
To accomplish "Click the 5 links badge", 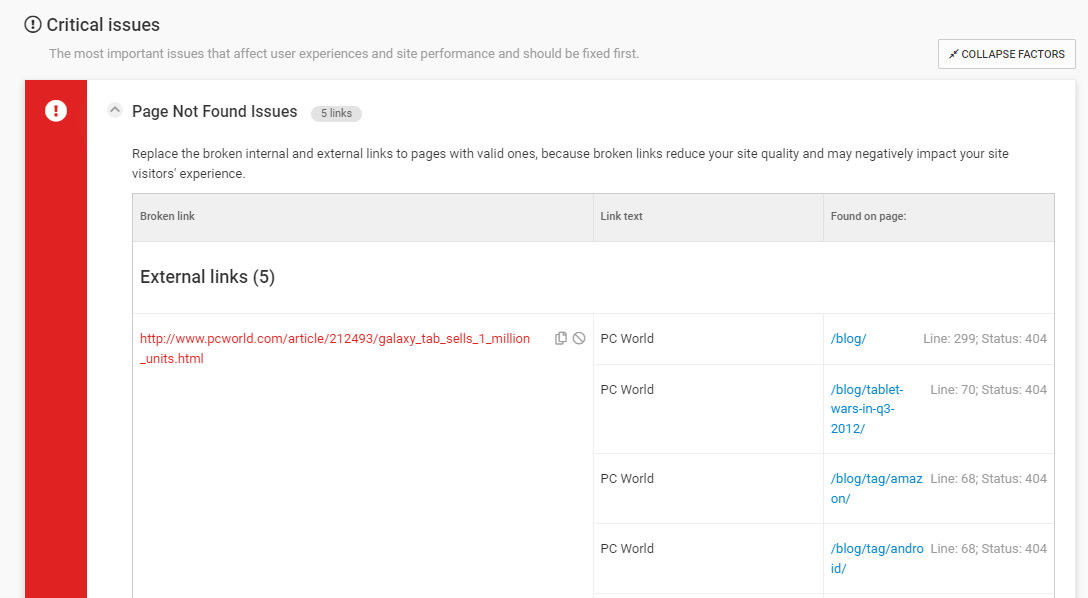I will click(337, 113).
